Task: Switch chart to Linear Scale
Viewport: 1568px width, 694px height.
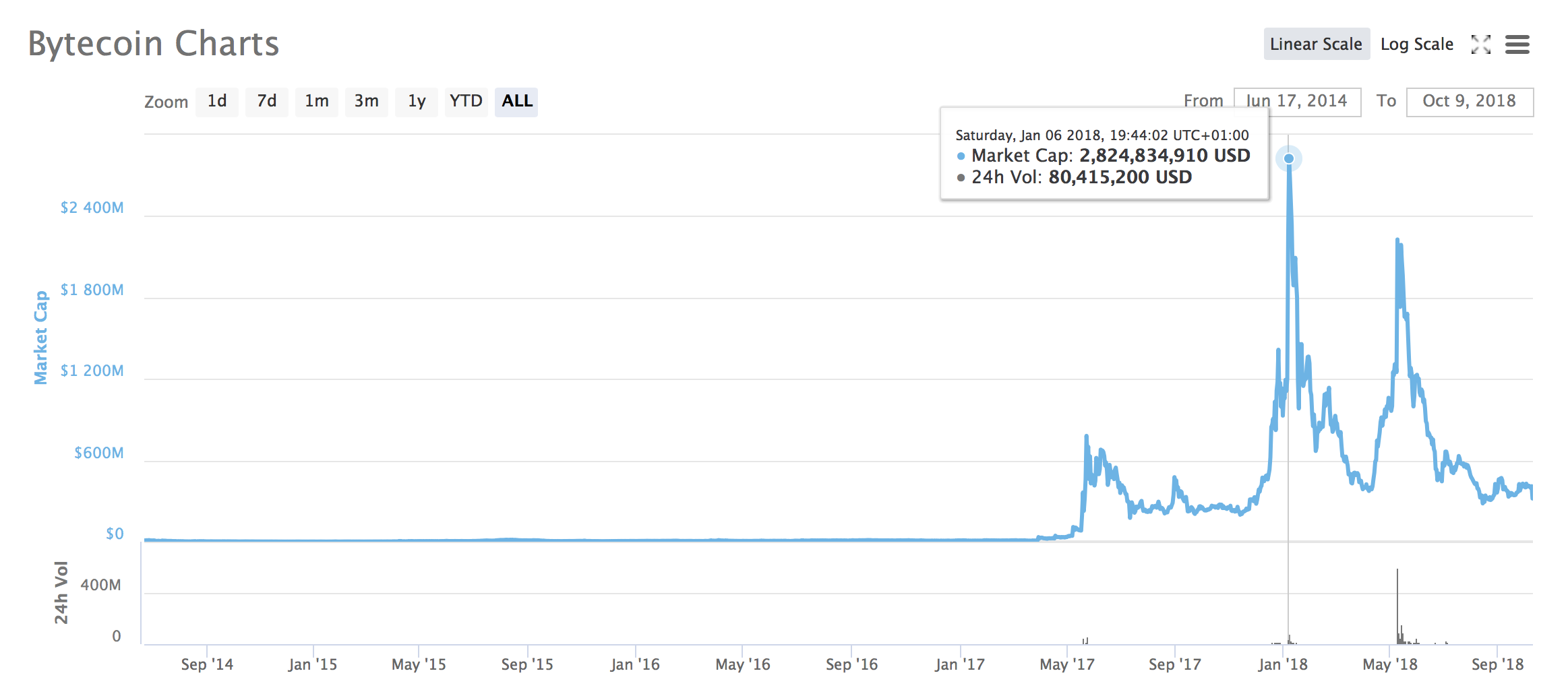Action: tap(1316, 44)
